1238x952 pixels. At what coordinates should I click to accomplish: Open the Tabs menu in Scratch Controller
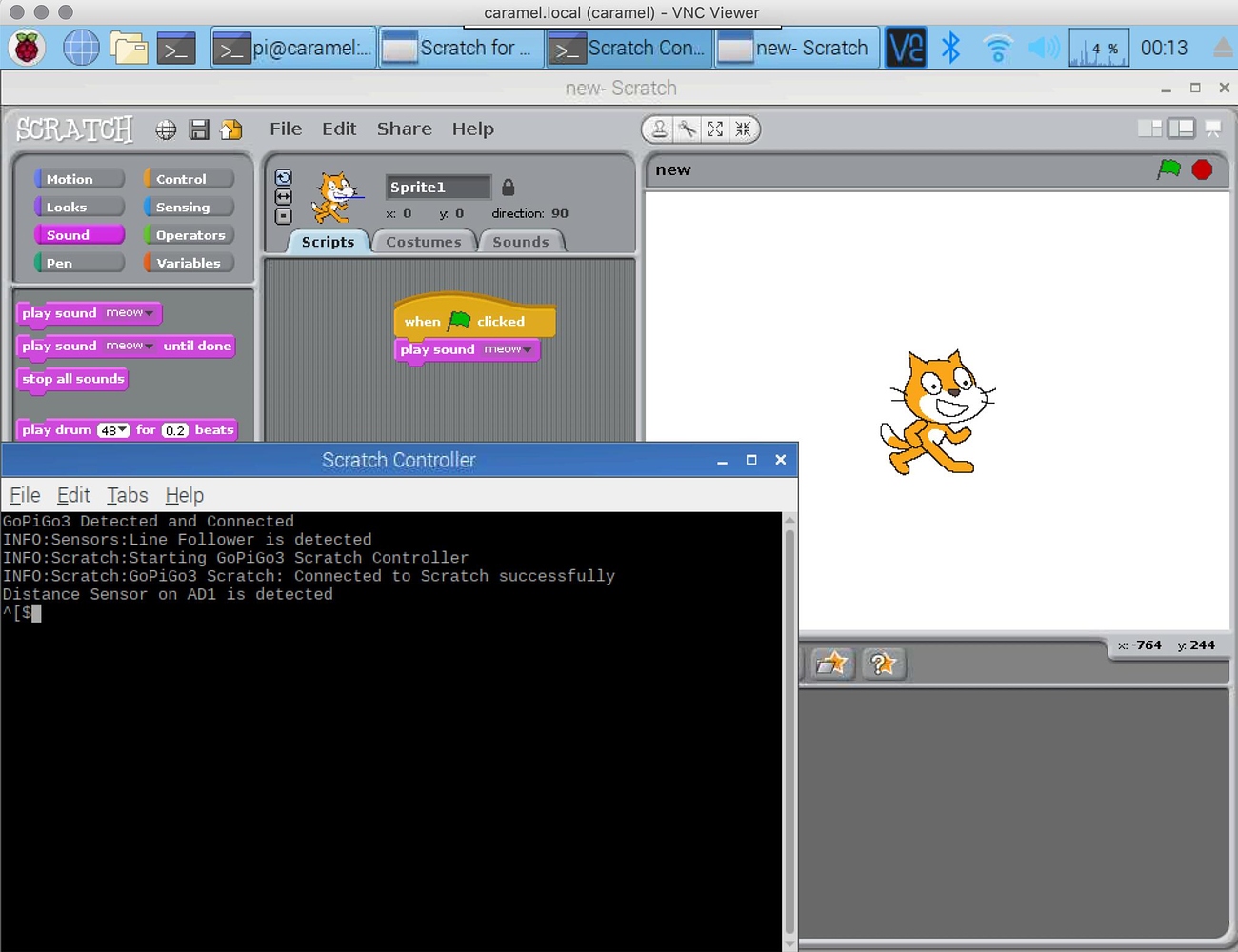[x=127, y=495]
